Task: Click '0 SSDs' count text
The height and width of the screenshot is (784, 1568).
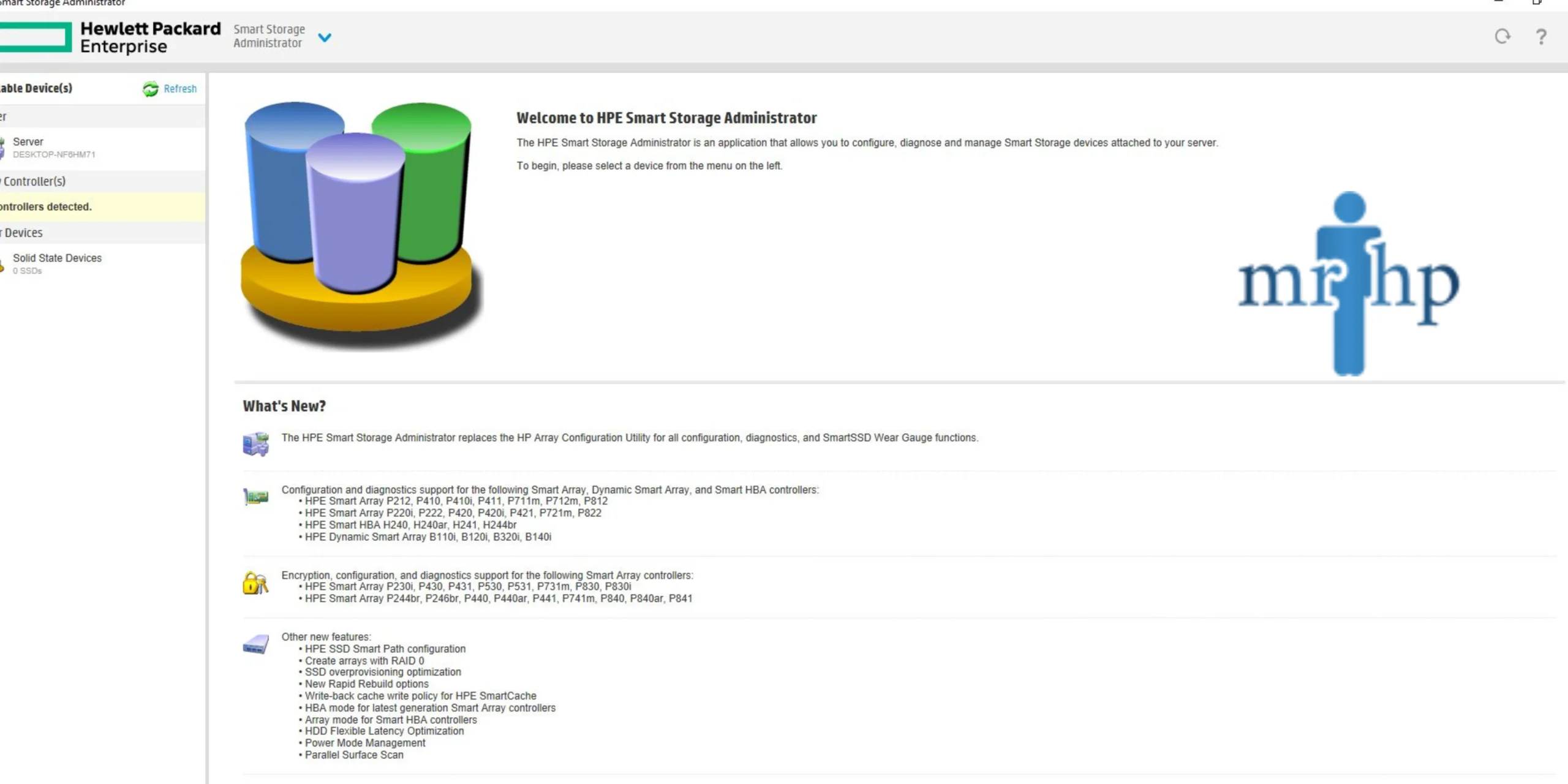Action: point(28,271)
